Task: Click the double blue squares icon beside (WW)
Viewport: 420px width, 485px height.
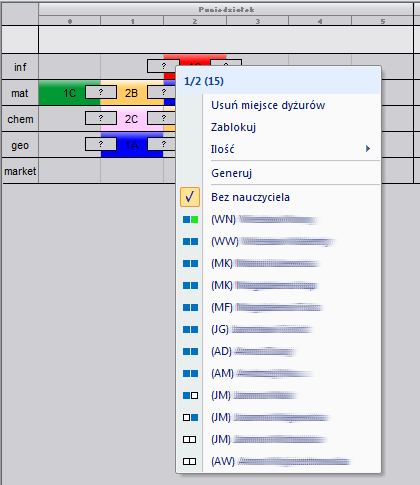Action: (x=190, y=241)
